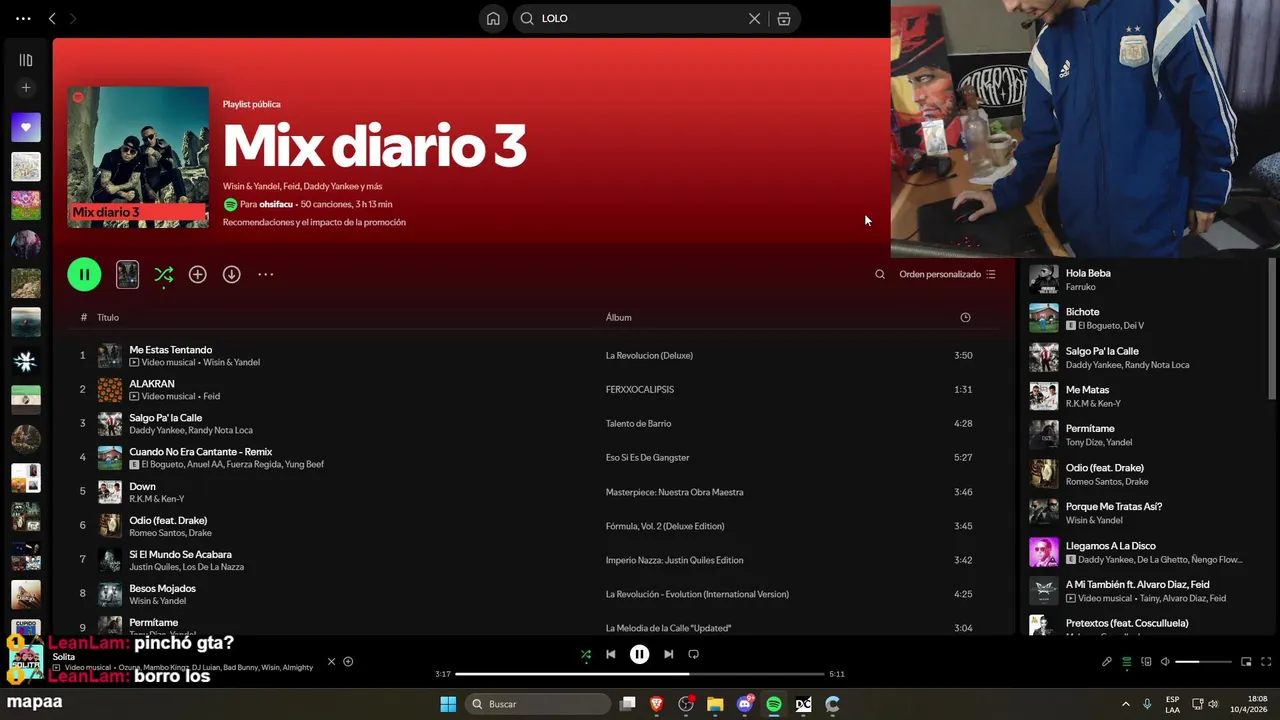
Task: Open Liked Songs heart playlist in sidebar
Action: tap(26, 127)
